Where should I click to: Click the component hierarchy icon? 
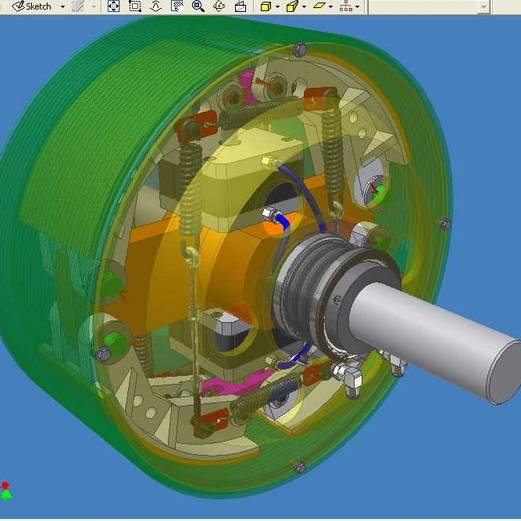point(346,6)
